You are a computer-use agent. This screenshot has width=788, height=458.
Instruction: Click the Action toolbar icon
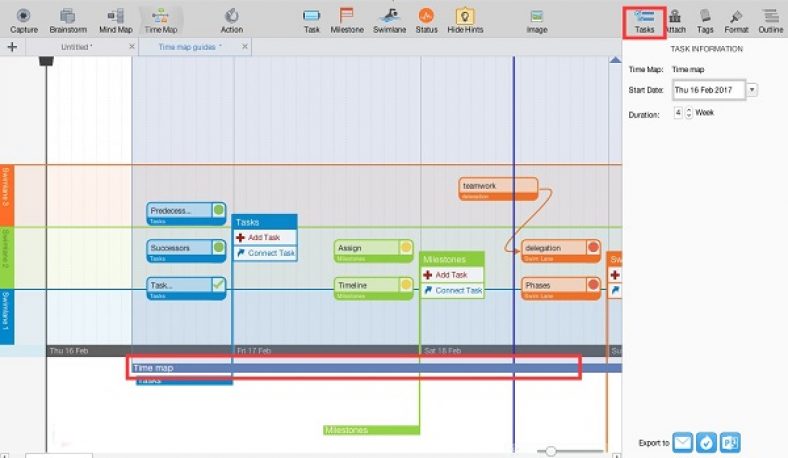pyautogui.click(x=232, y=21)
